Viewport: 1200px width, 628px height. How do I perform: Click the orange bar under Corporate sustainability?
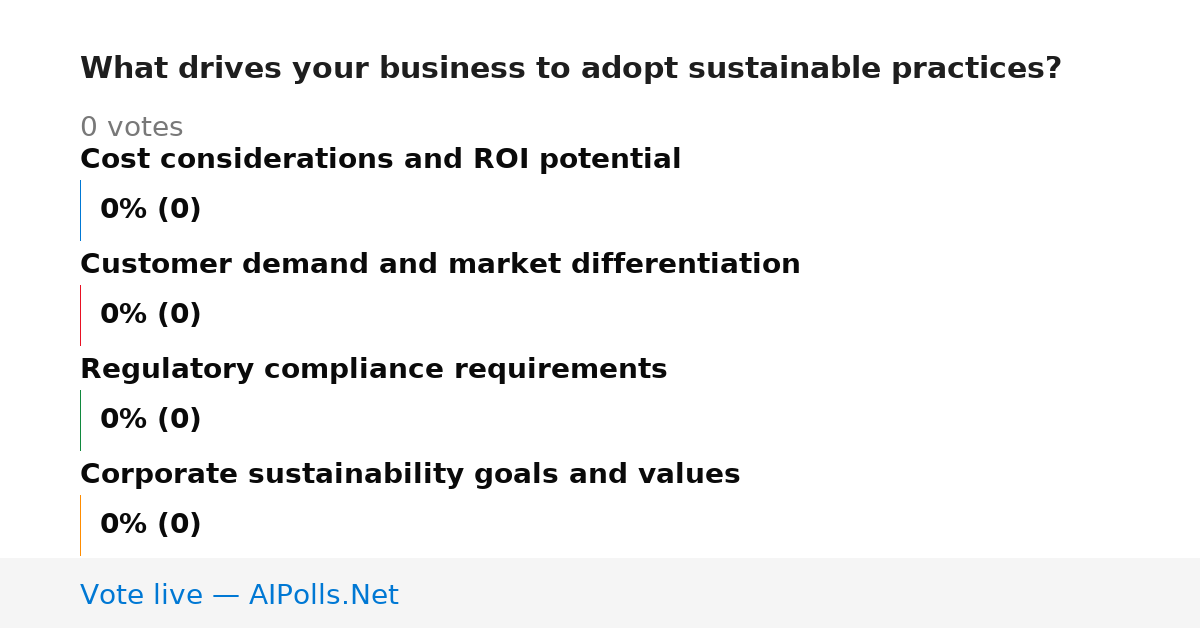(x=81, y=525)
